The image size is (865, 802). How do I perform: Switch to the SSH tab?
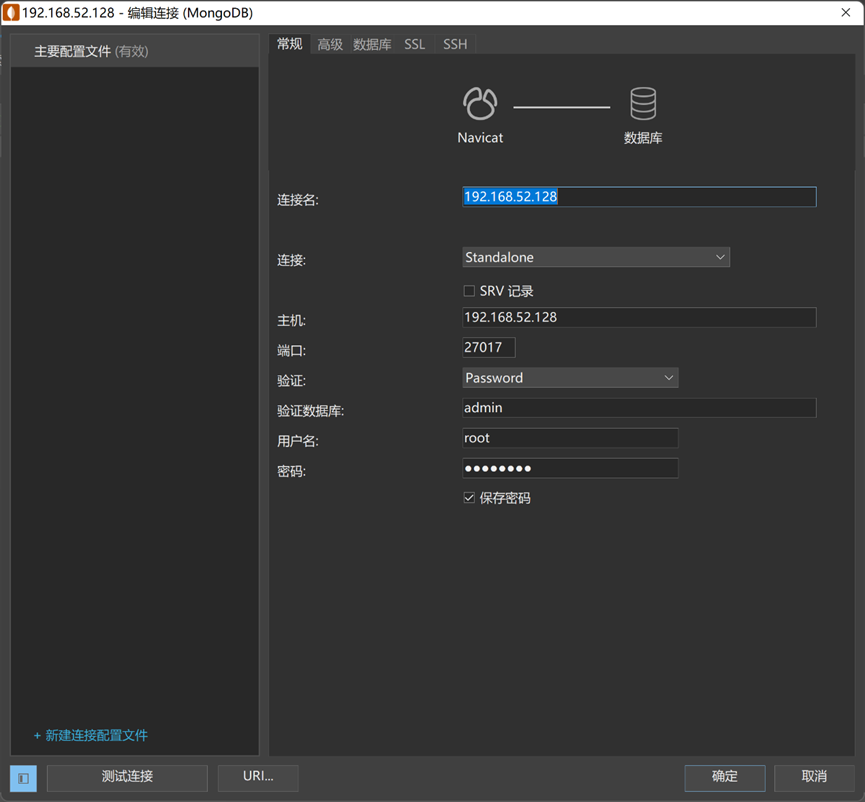(x=455, y=44)
